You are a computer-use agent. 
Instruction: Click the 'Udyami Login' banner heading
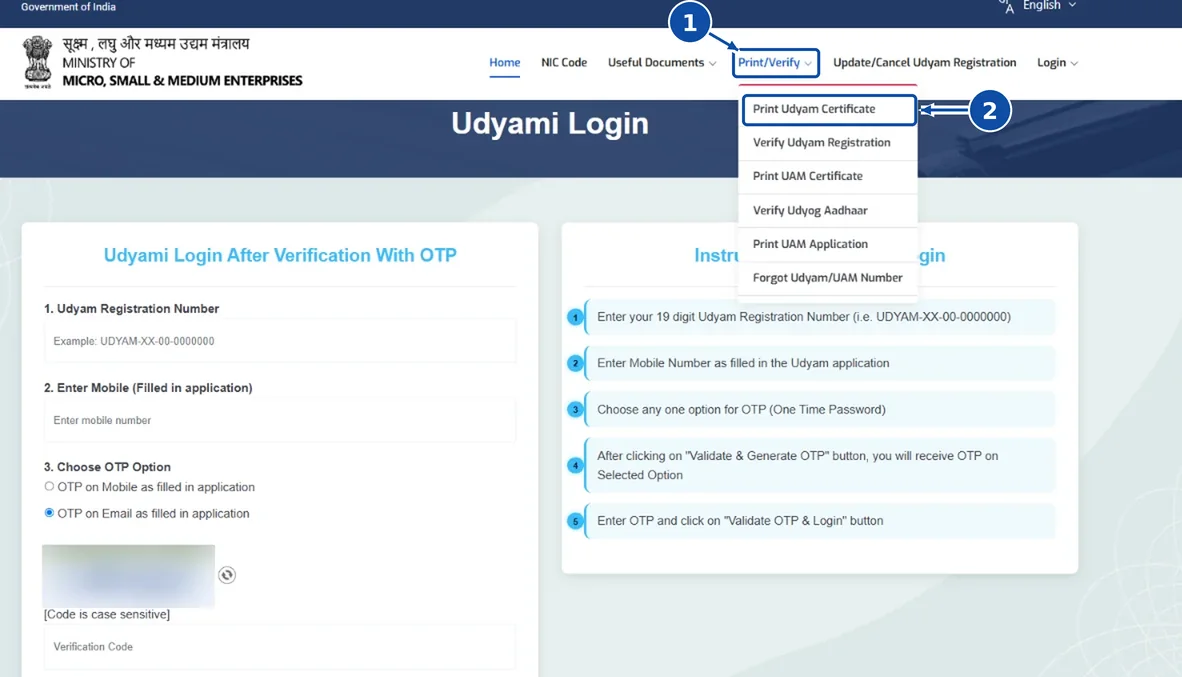(550, 124)
